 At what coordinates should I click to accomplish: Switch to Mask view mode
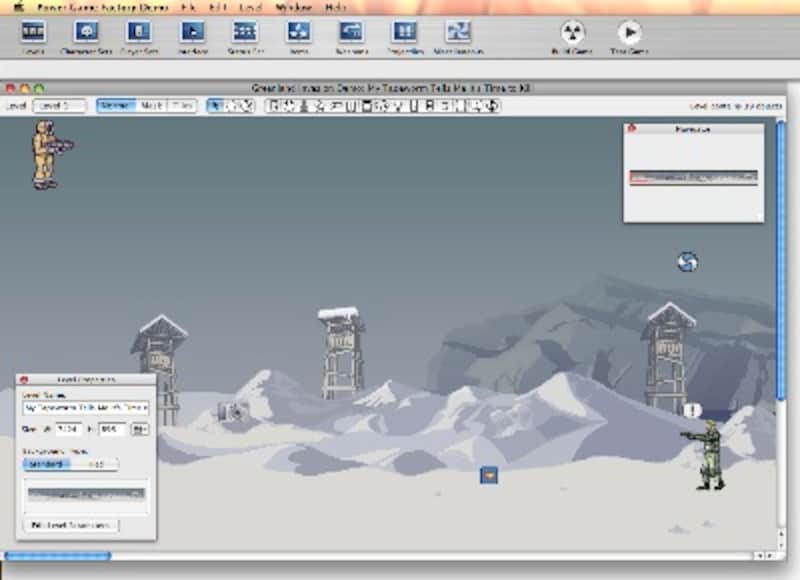click(x=151, y=105)
